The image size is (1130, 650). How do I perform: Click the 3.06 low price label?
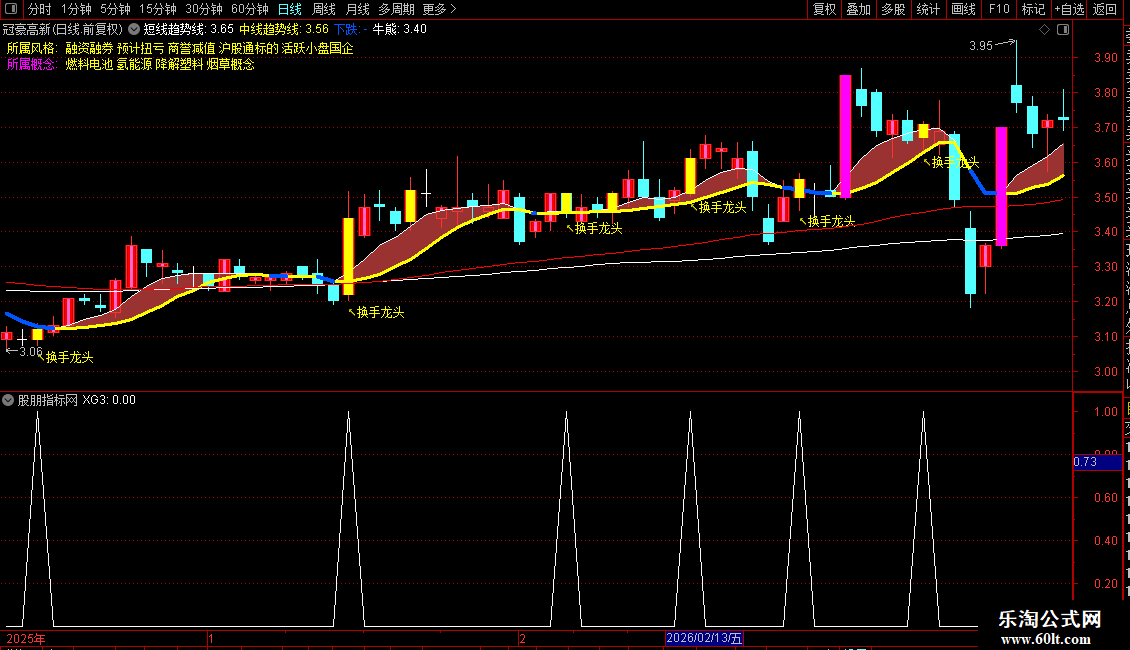tap(30, 352)
